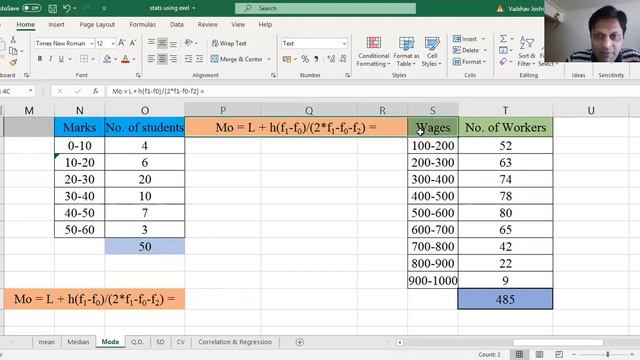Click Increase Indent icon

[x=199, y=59]
